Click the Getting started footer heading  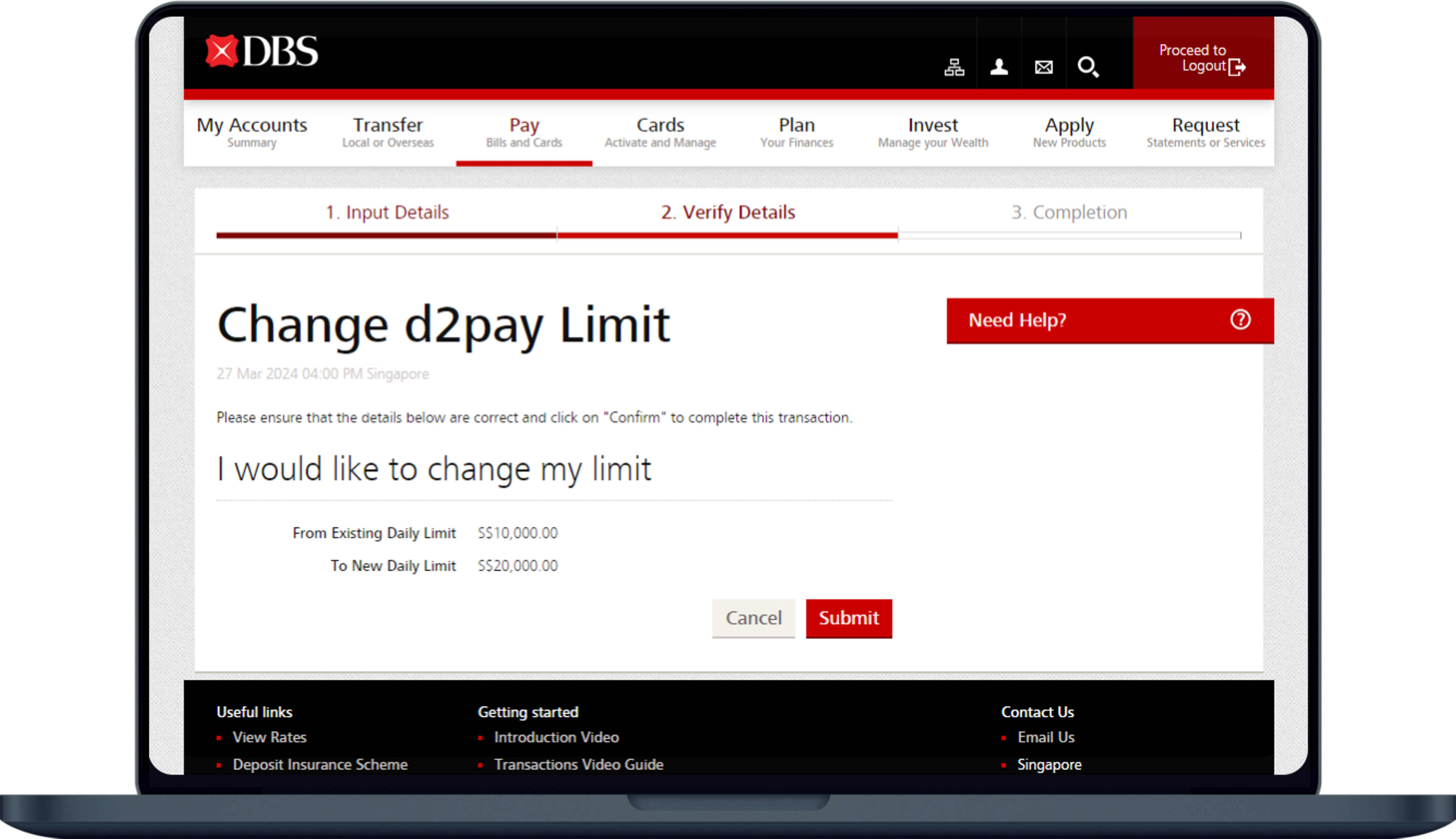point(528,712)
